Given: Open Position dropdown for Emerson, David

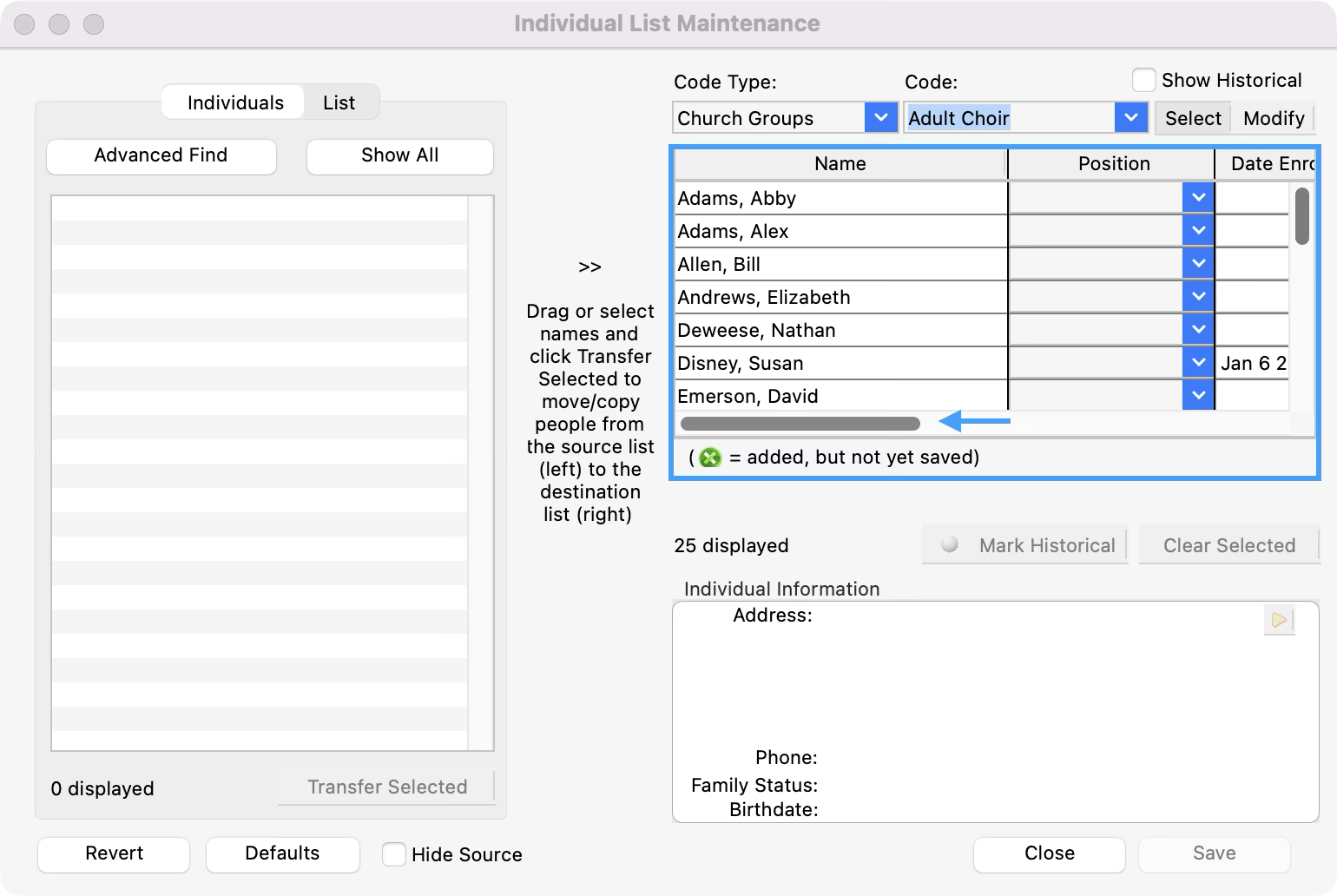Looking at the screenshot, I should coord(1198,395).
